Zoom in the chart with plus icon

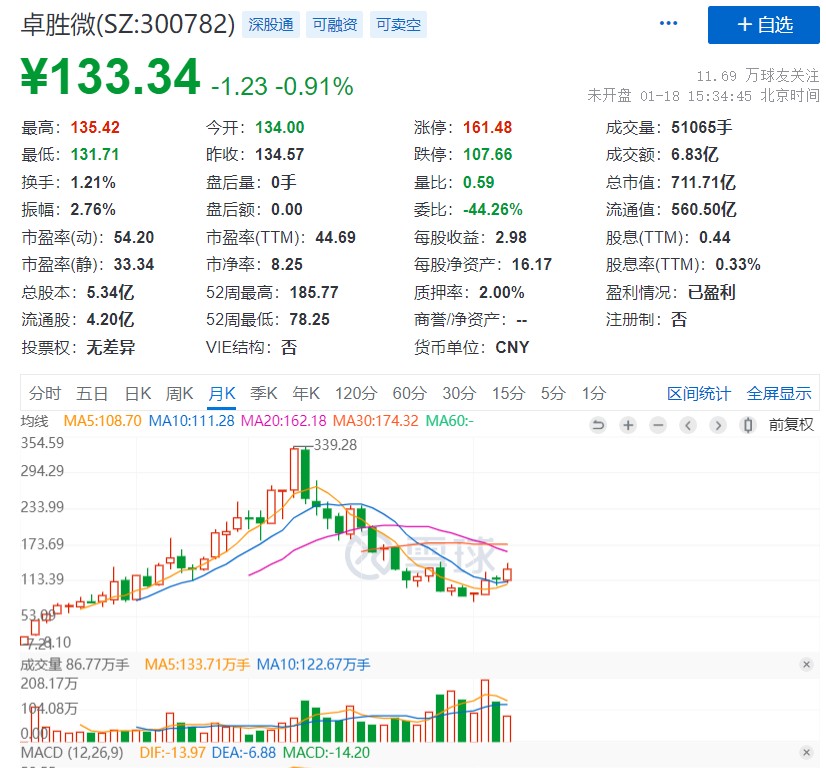coord(628,425)
